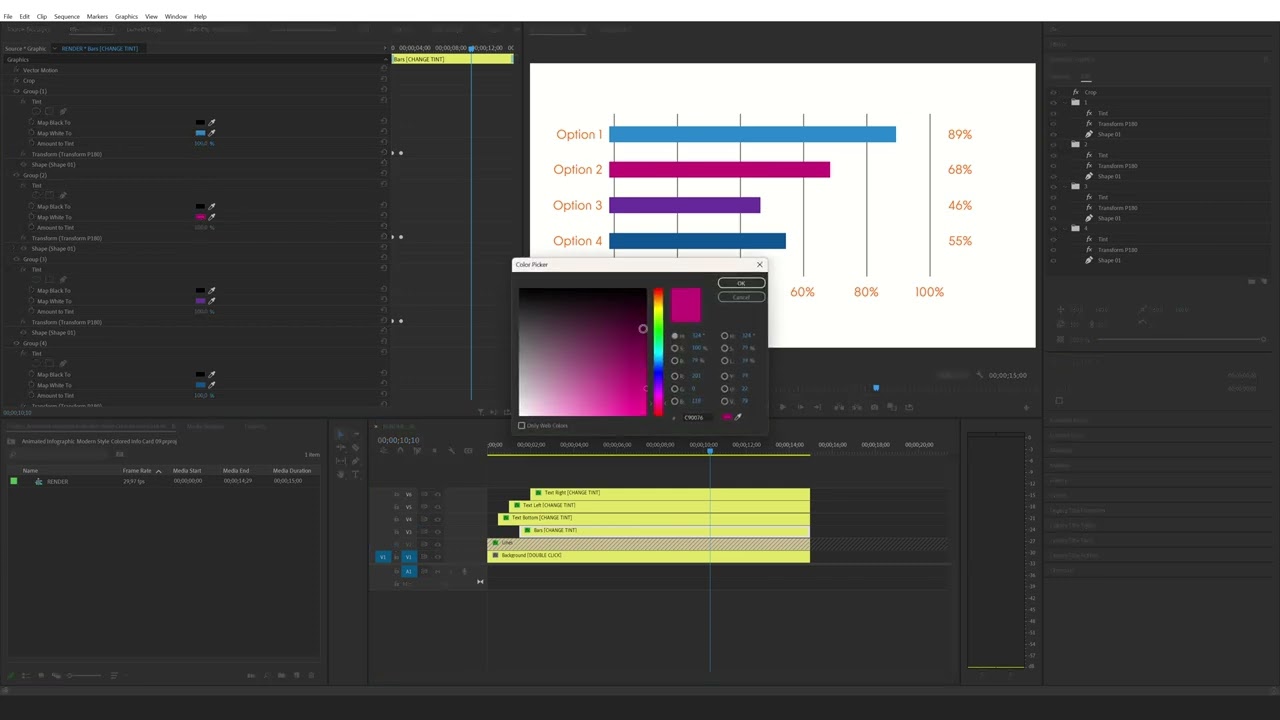
Task: Click the A1 voice-over microphone icon
Action: point(463,572)
